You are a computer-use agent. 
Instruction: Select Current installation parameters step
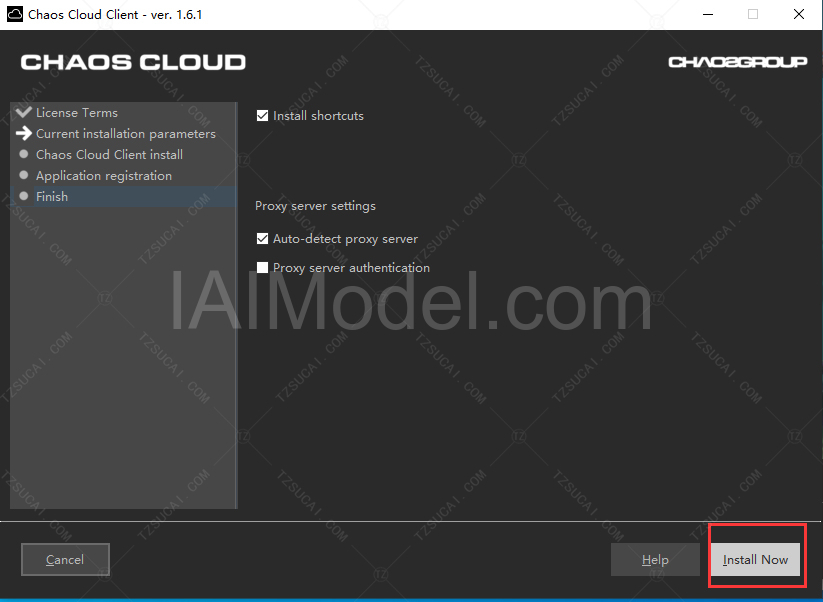126,134
